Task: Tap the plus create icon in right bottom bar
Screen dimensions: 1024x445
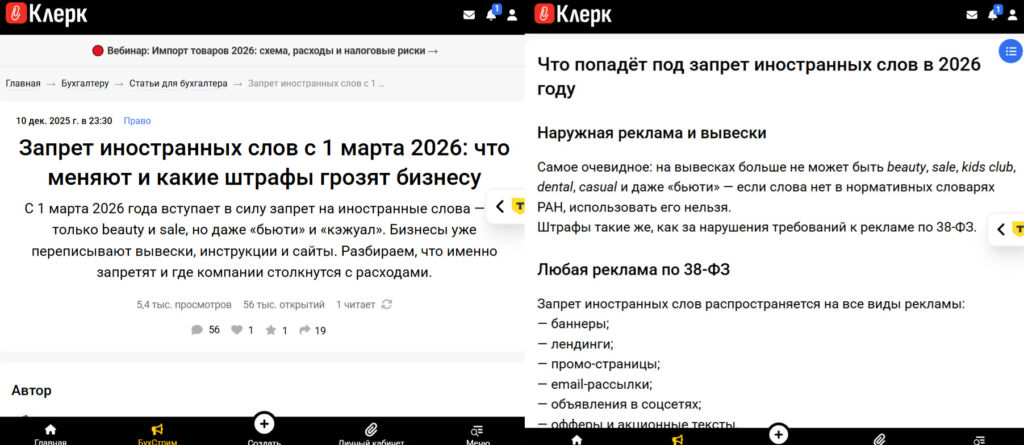Action: pos(778,433)
